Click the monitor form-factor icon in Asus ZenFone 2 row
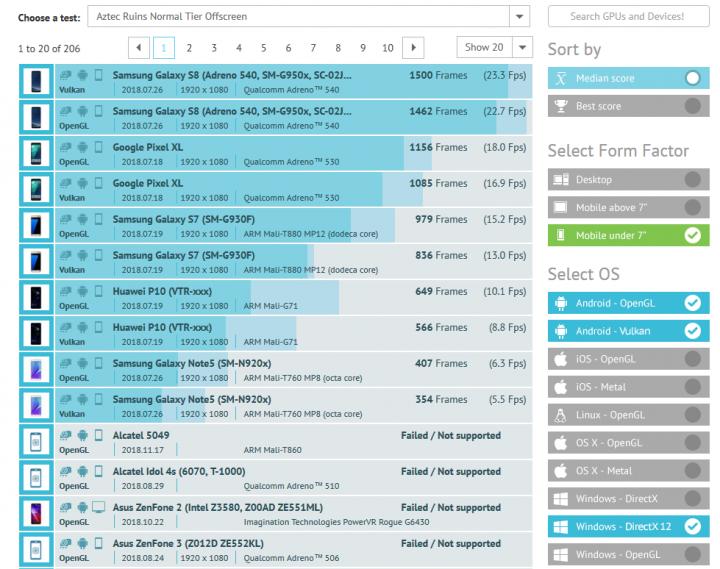Image resolution: width=720 pixels, height=569 pixels. point(99,507)
